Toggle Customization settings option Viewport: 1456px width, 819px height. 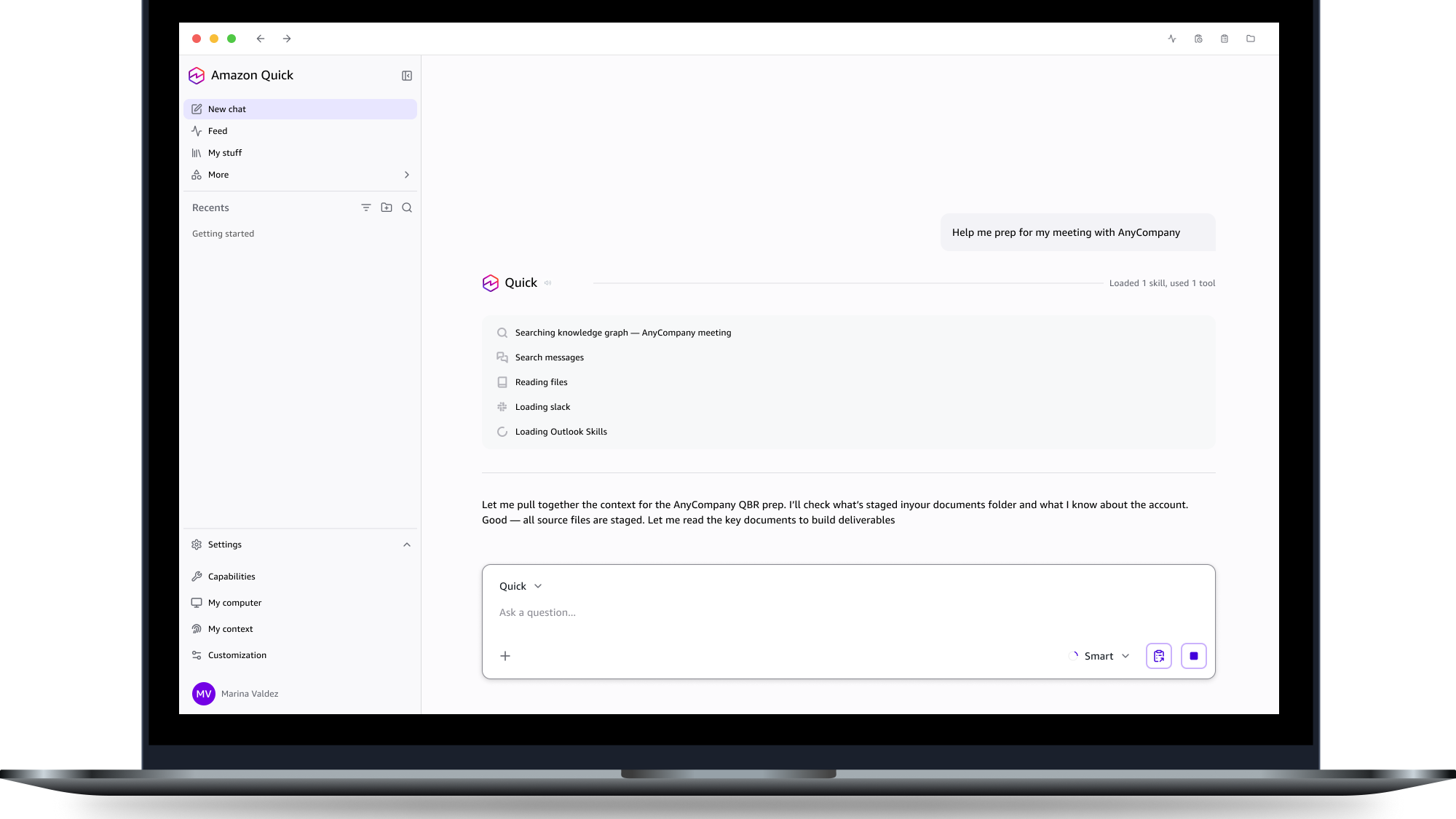pyautogui.click(x=237, y=654)
